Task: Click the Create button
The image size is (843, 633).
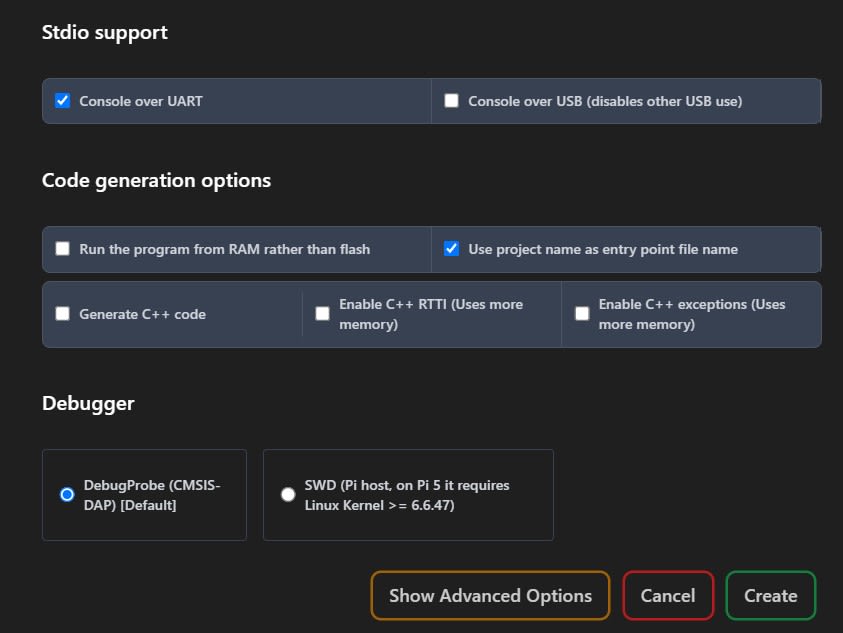Action: coord(770,596)
